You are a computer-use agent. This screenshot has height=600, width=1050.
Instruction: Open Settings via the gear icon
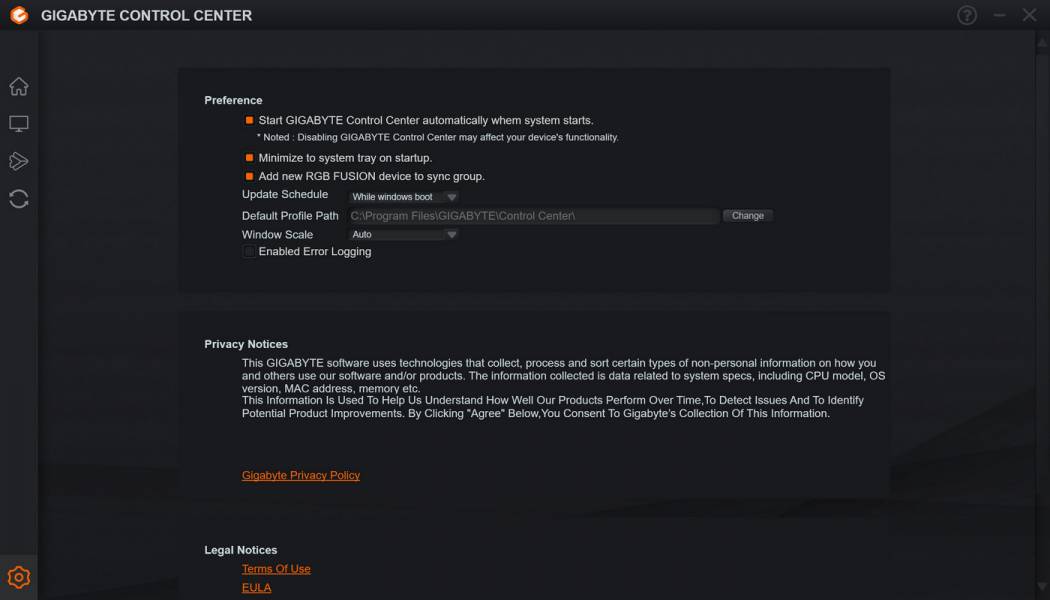[18, 577]
